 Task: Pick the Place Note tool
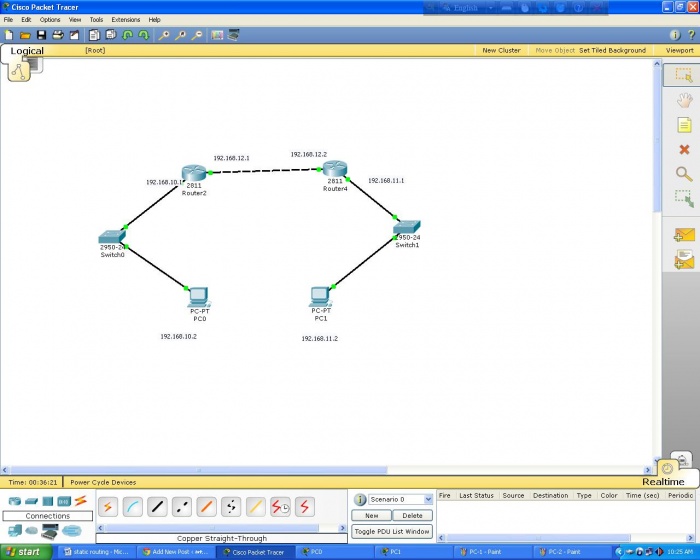[x=684, y=125]
